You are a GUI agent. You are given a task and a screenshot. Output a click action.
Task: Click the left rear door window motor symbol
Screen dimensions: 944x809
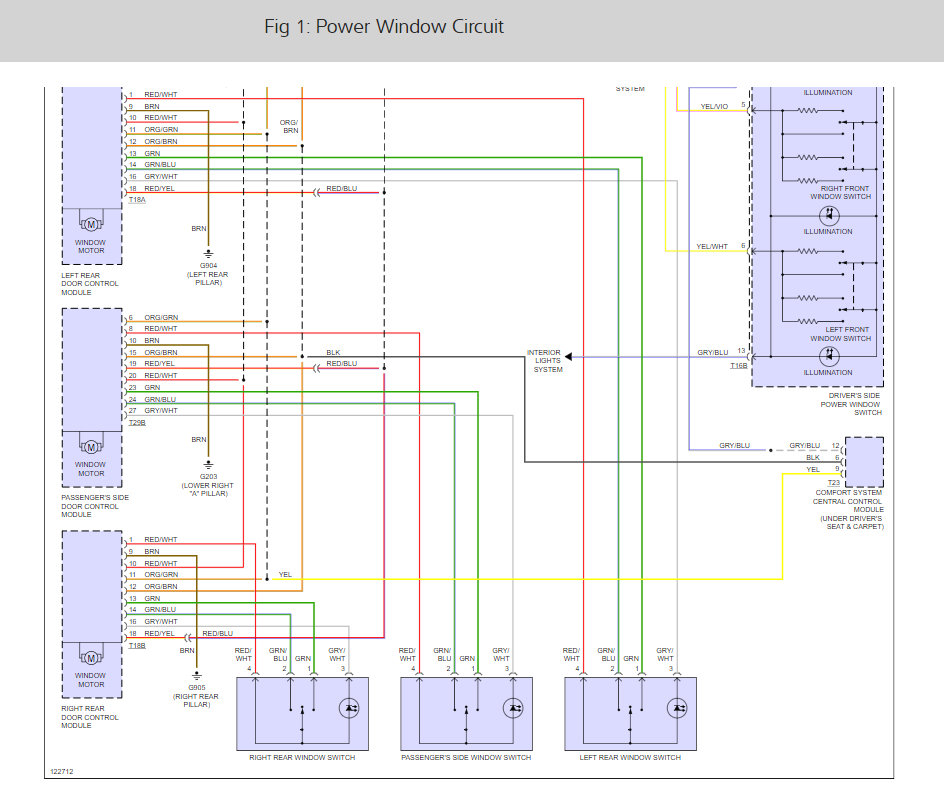[x=91, y=224]
